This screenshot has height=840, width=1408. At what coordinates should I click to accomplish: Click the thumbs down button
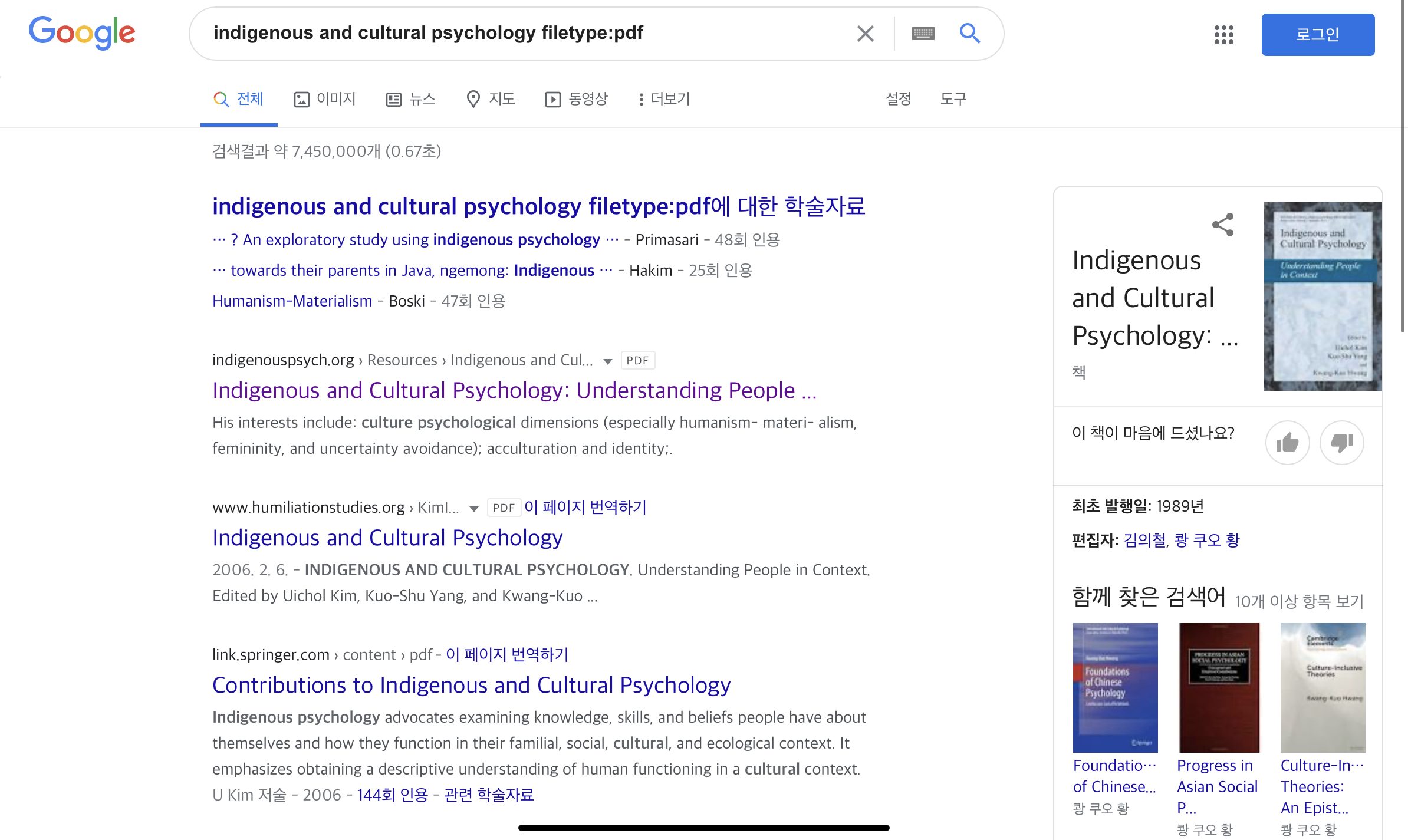pyautogui.click(x=1341, y=443)
